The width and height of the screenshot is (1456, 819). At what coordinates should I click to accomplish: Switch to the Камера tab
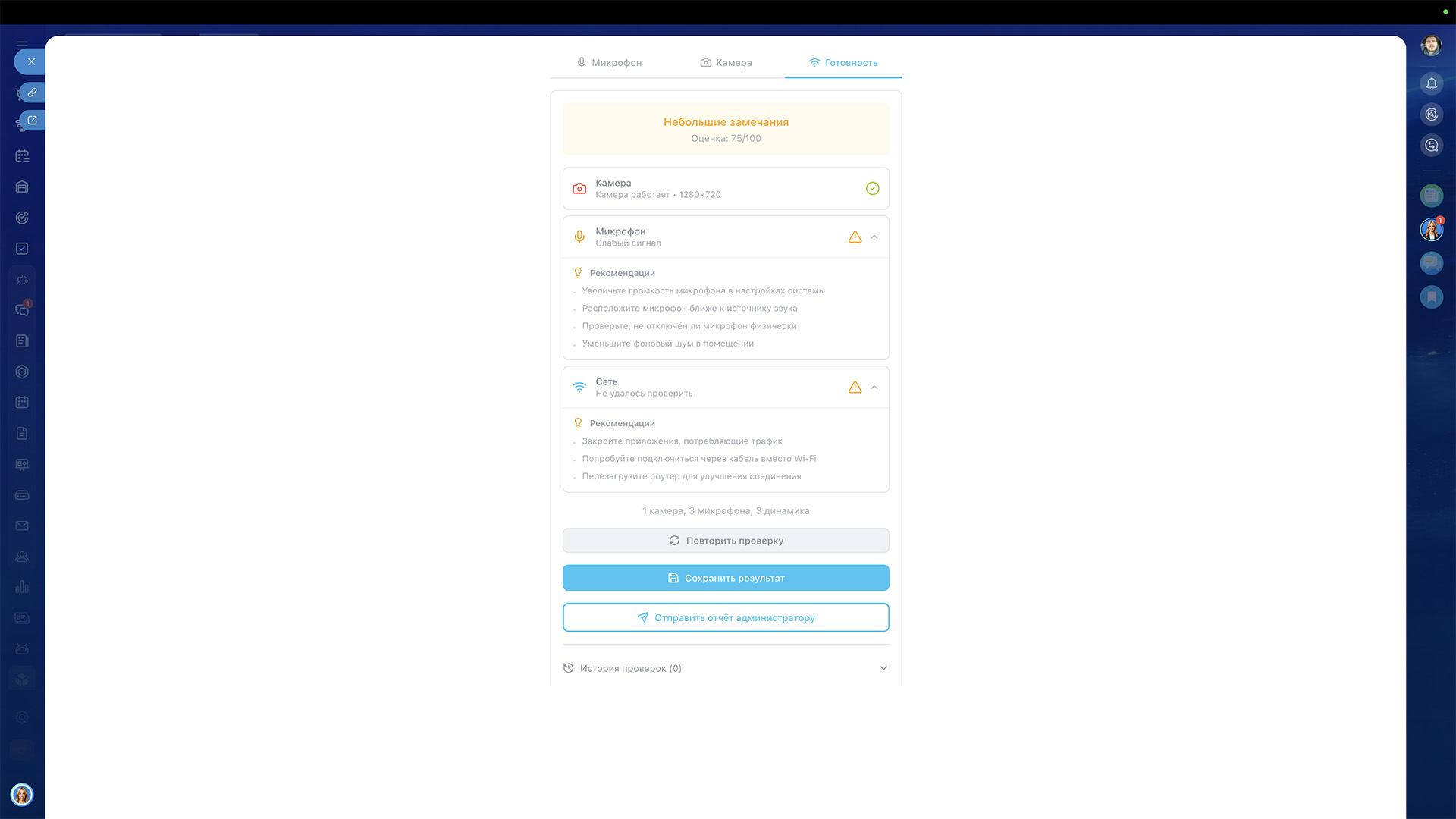click(x=726, y=63)
